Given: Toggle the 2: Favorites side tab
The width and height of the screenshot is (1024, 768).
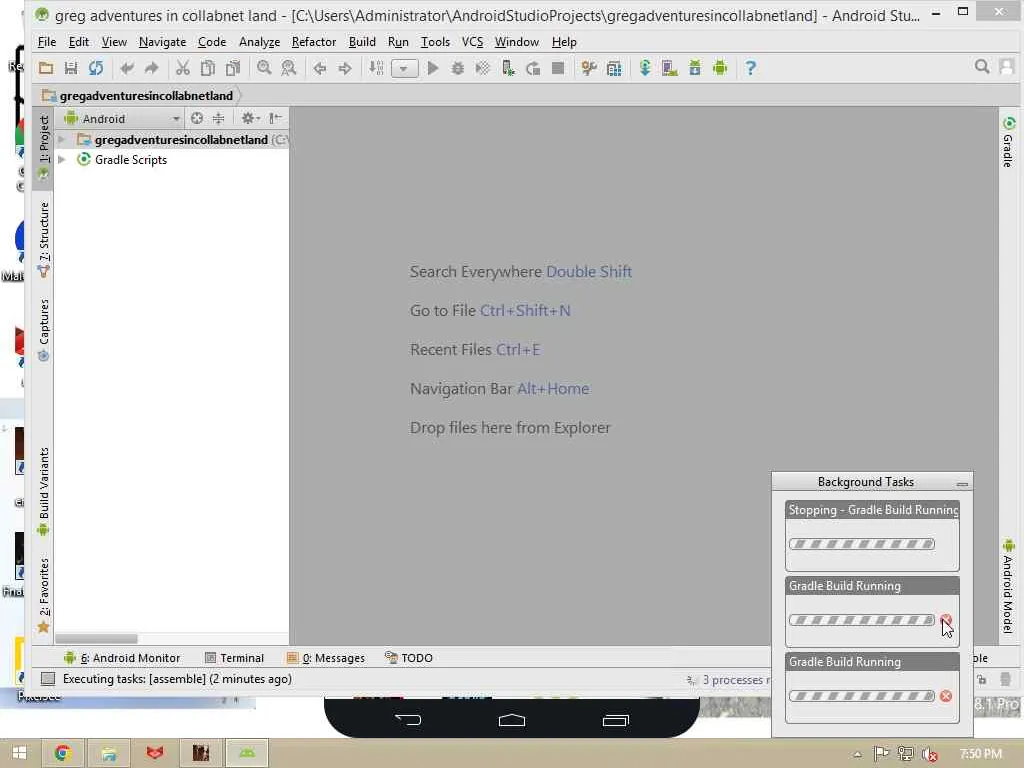Looking at the screenshot, I should (43, 595).
